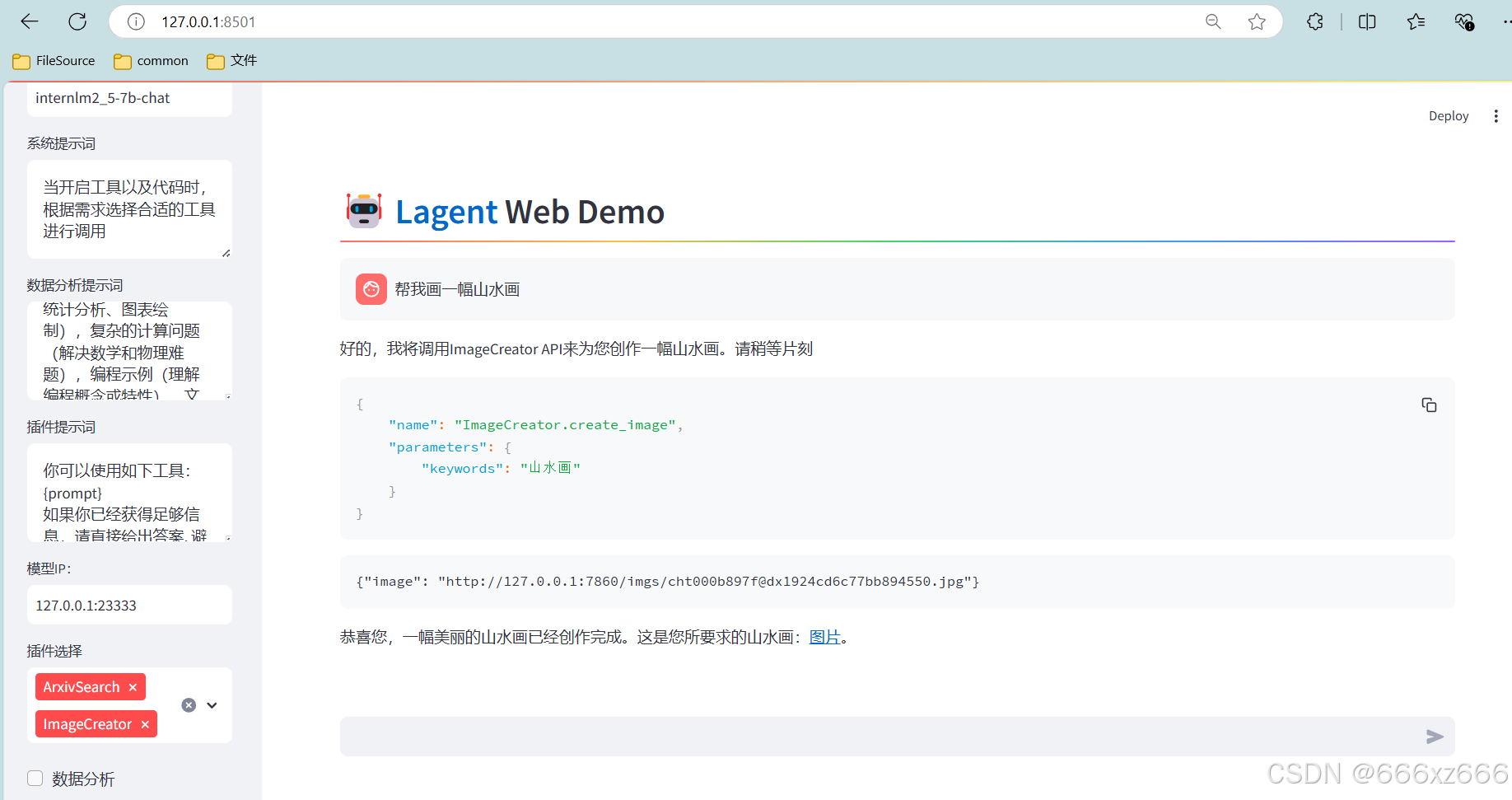This screenshot has height=800, width=1512.
Task: Open Streamlit three-dot main menu
Action: click(x=1496, y=116)
